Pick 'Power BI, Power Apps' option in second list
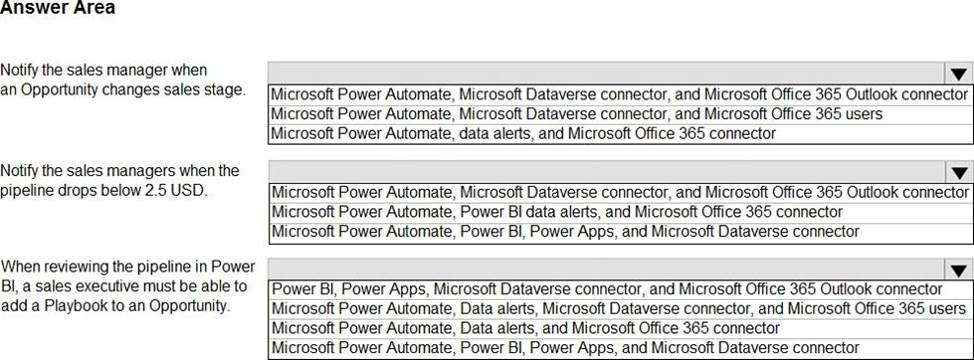The height and width of the screenshot is (360, 974). 621,232
